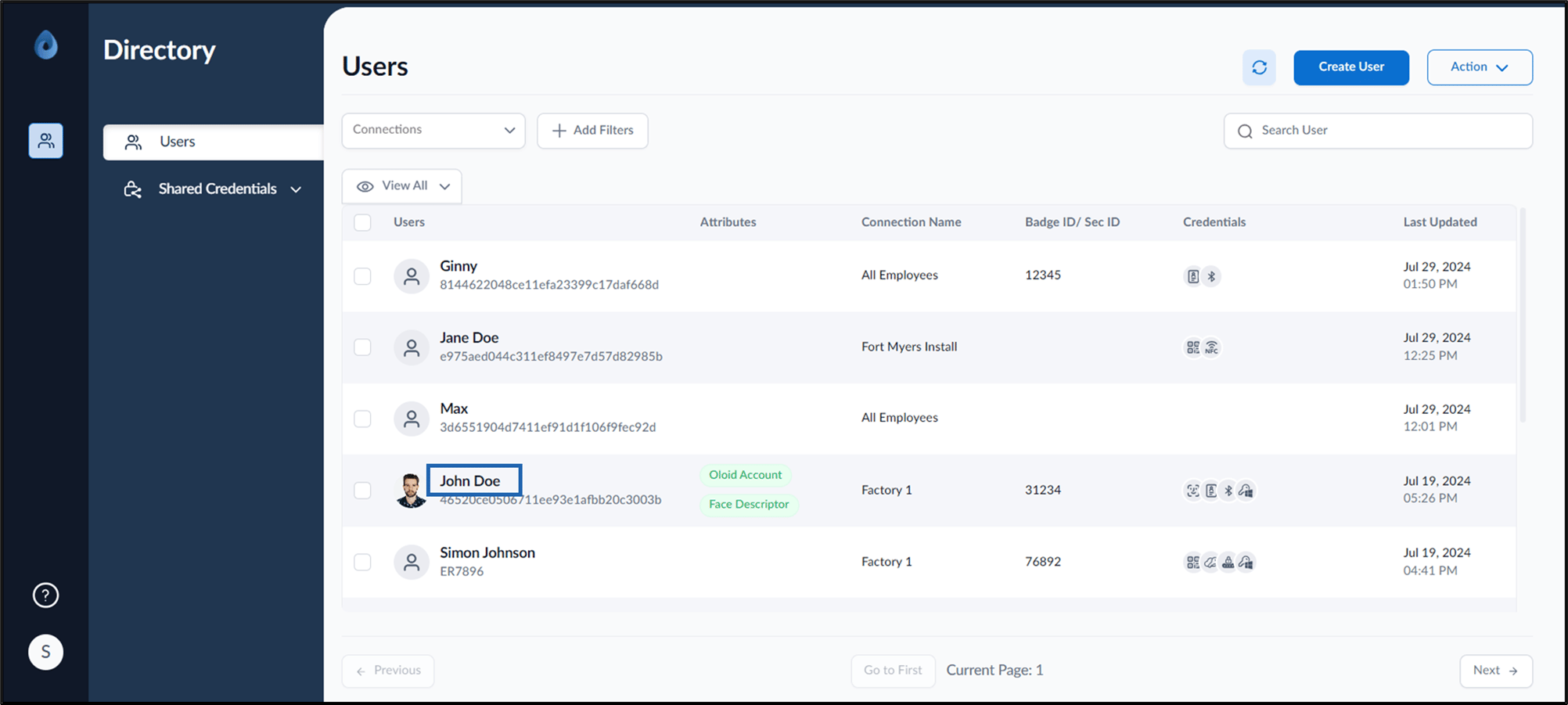Expand Shared Credentials chevron in sidebar
Viewport: 1568px width, 705px height.
pos(296,189)
